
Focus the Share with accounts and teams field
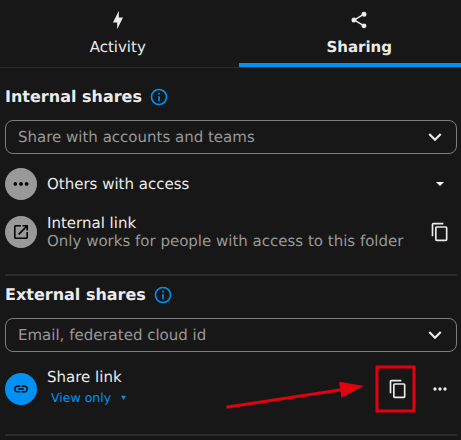click(x=231, y=137)
